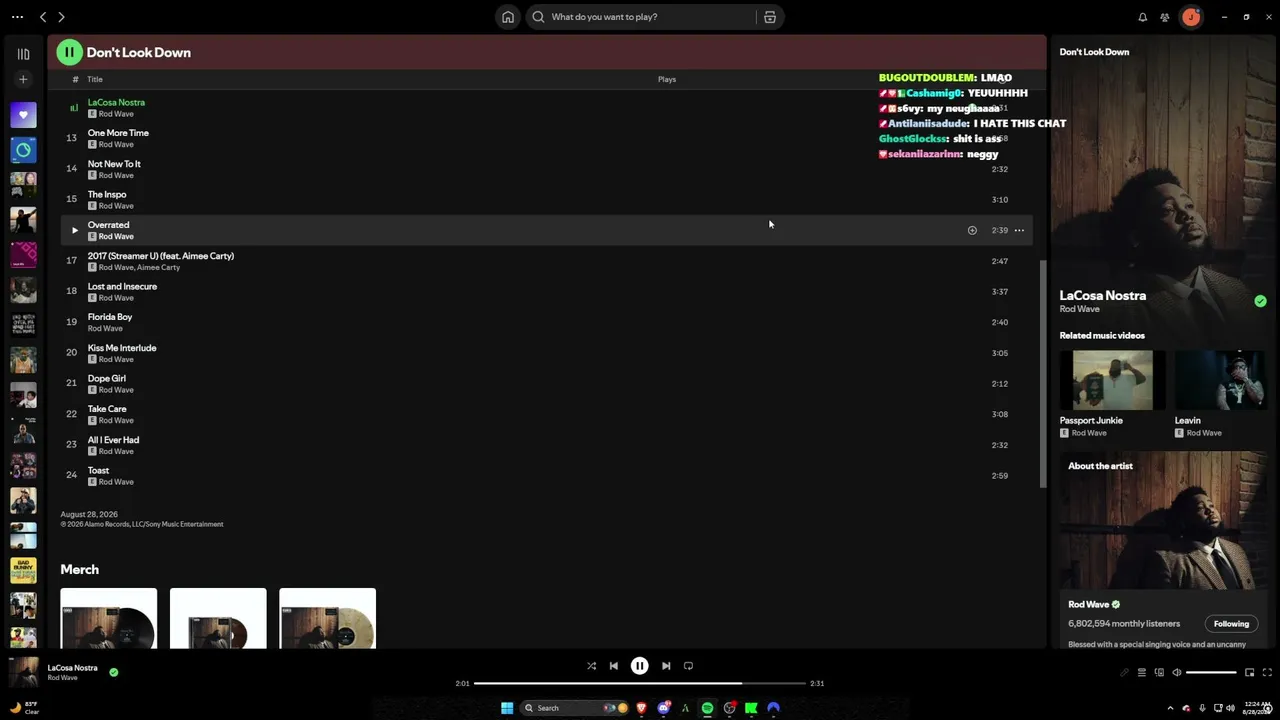The height and width of the screenshot is (720, 1280).
Task: Adjust the Spotify volume slider
Action: tap(1211, 672)
